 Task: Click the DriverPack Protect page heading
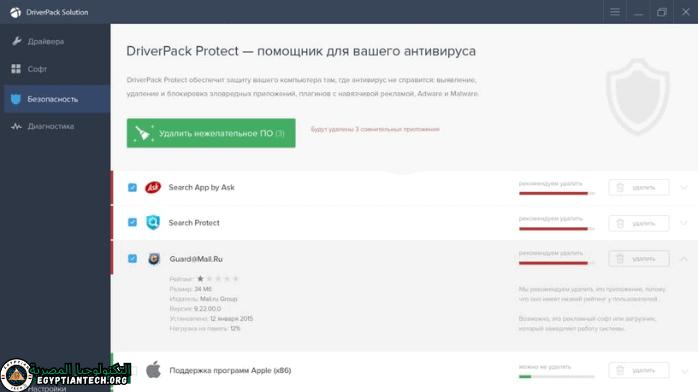coord(301,51)
